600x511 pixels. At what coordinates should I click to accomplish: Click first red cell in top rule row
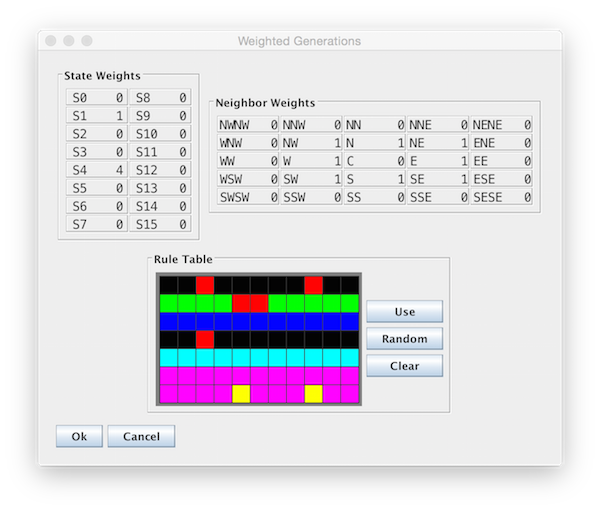point(205,285)
